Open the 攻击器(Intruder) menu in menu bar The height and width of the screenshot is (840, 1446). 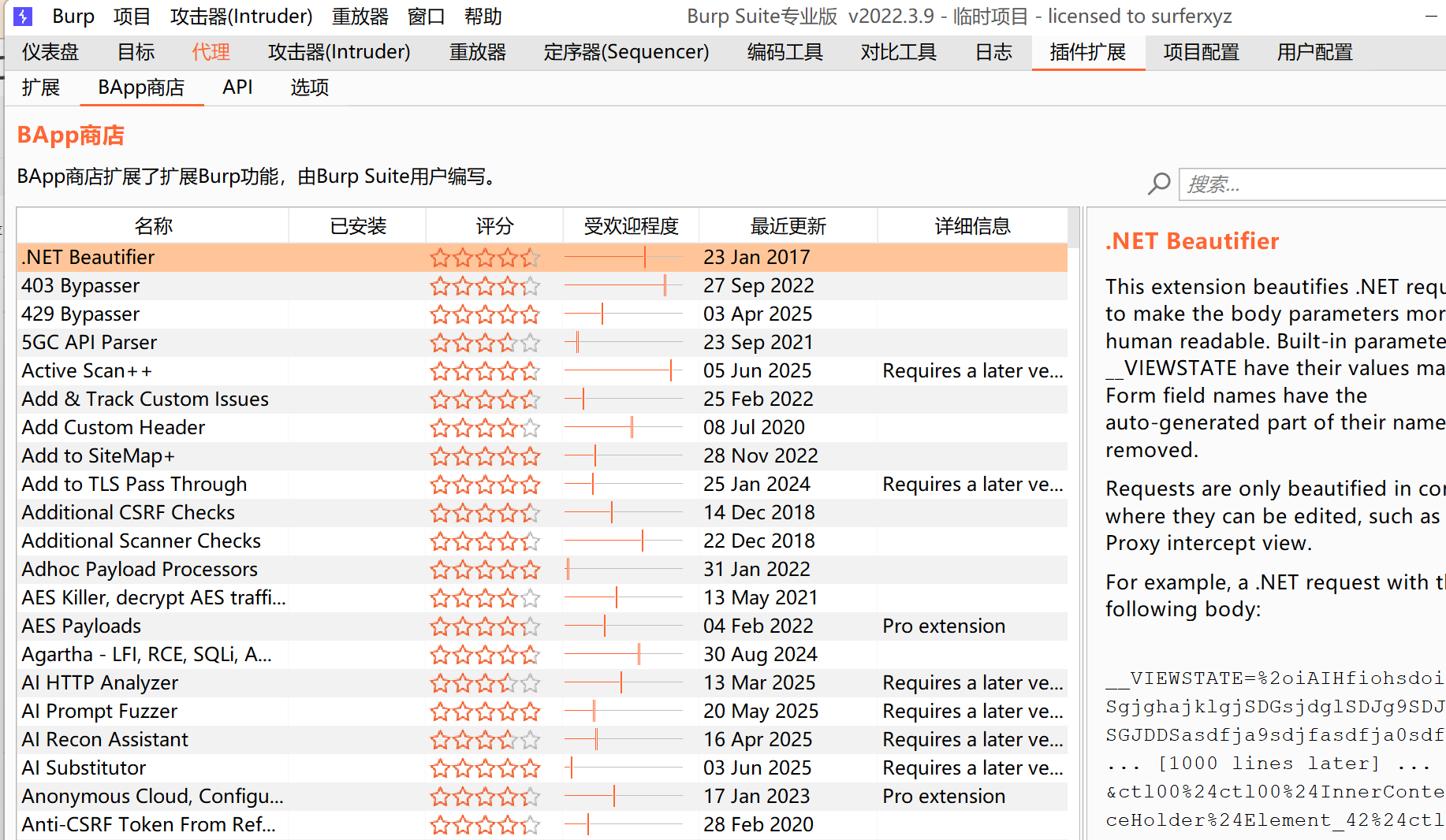coord(241,16)
